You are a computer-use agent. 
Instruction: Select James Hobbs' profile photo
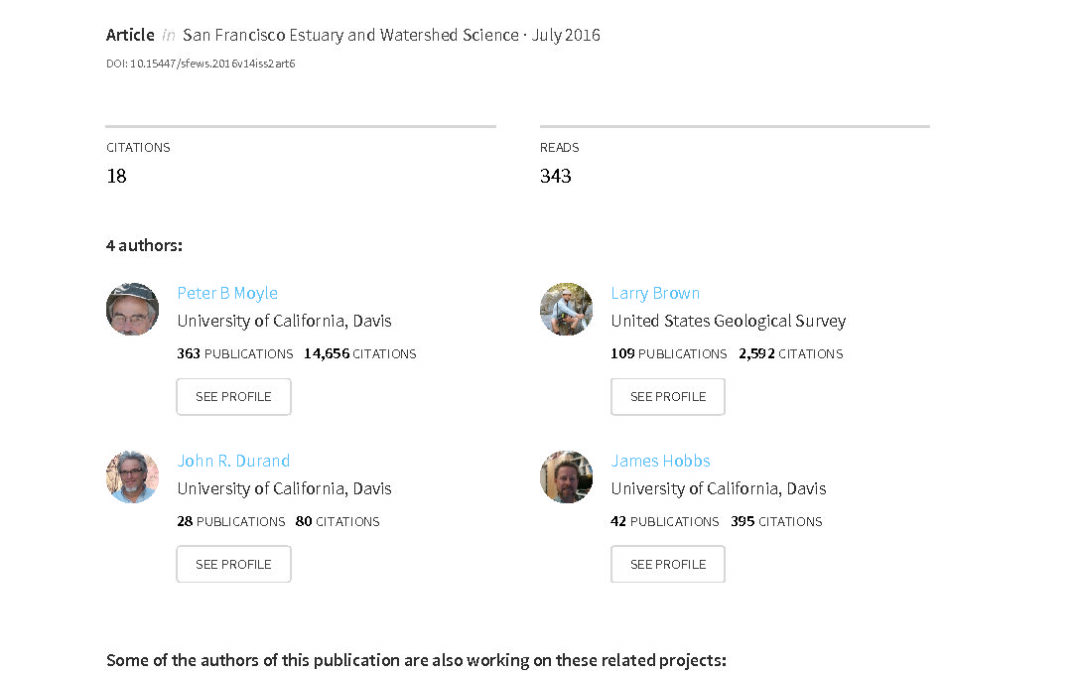(566, 477)
